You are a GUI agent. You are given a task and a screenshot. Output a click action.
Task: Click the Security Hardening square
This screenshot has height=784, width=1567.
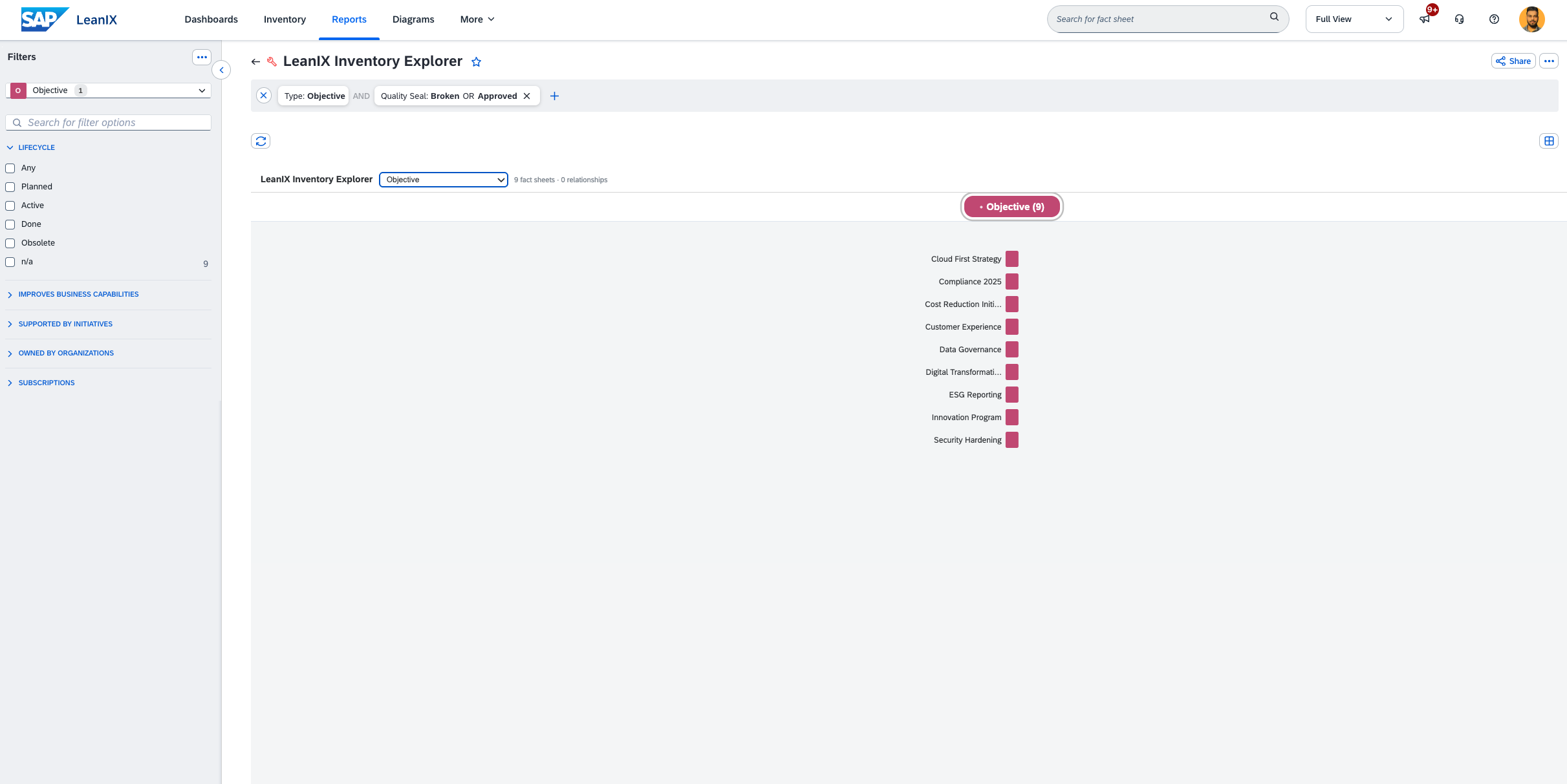[x=1012, y=440]
